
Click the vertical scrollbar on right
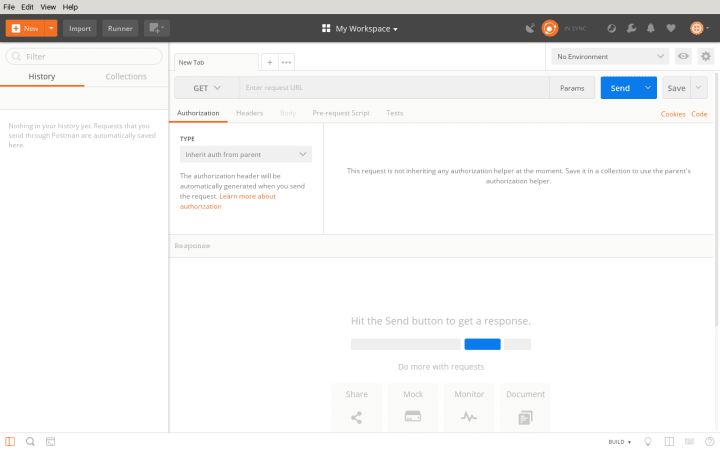tap(716, 199)
